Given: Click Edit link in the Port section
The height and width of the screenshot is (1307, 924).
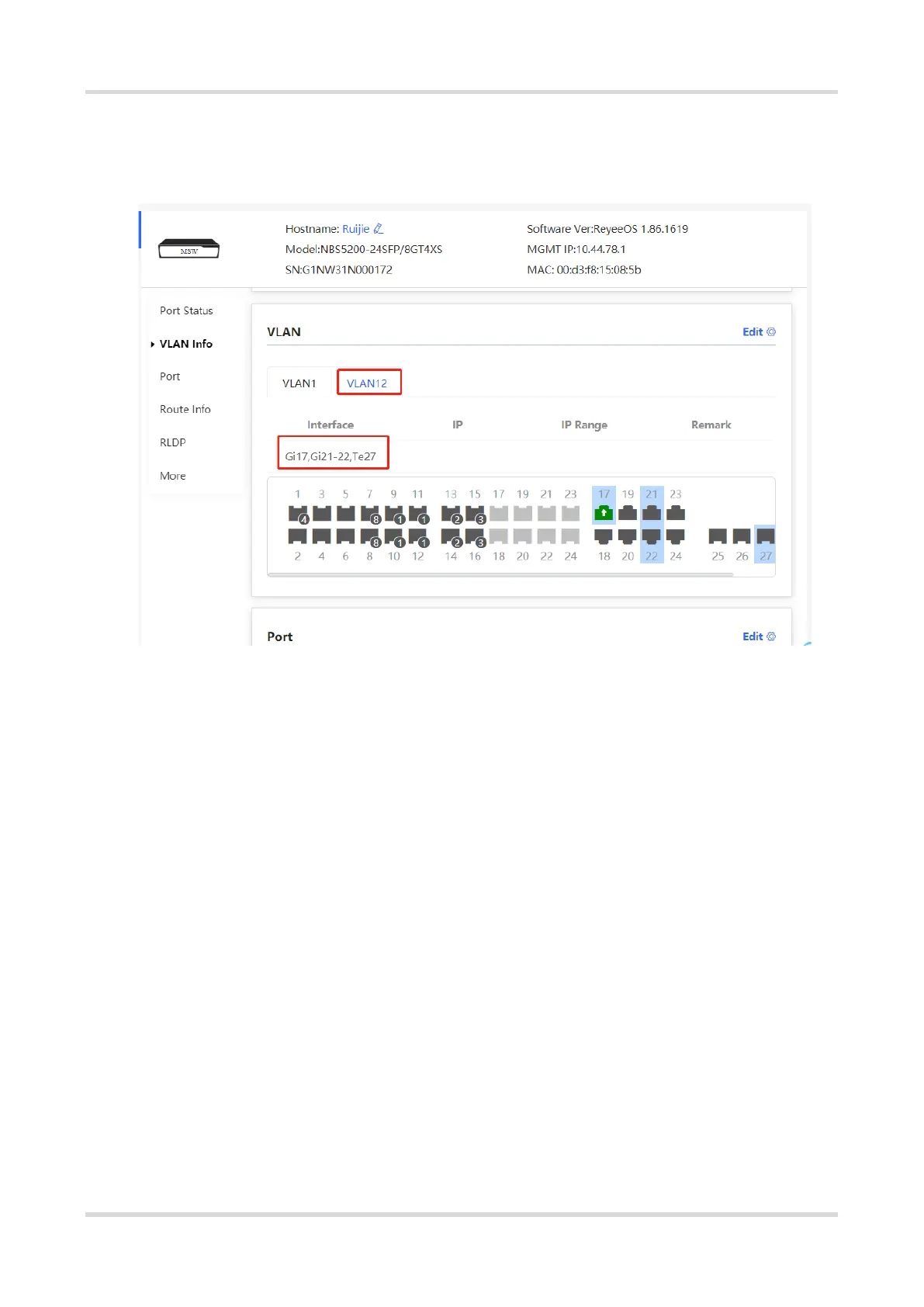Looking at the screenshot, I should coord(759,636).
